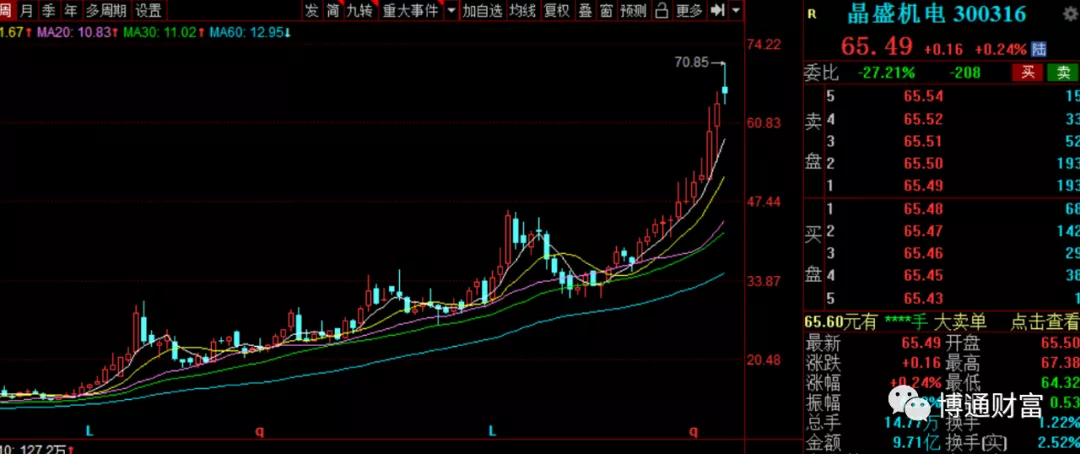This screenshot has width=1080, height=454.
Task: Open the 多周期 multi-period view
Action: pos(106,10)
